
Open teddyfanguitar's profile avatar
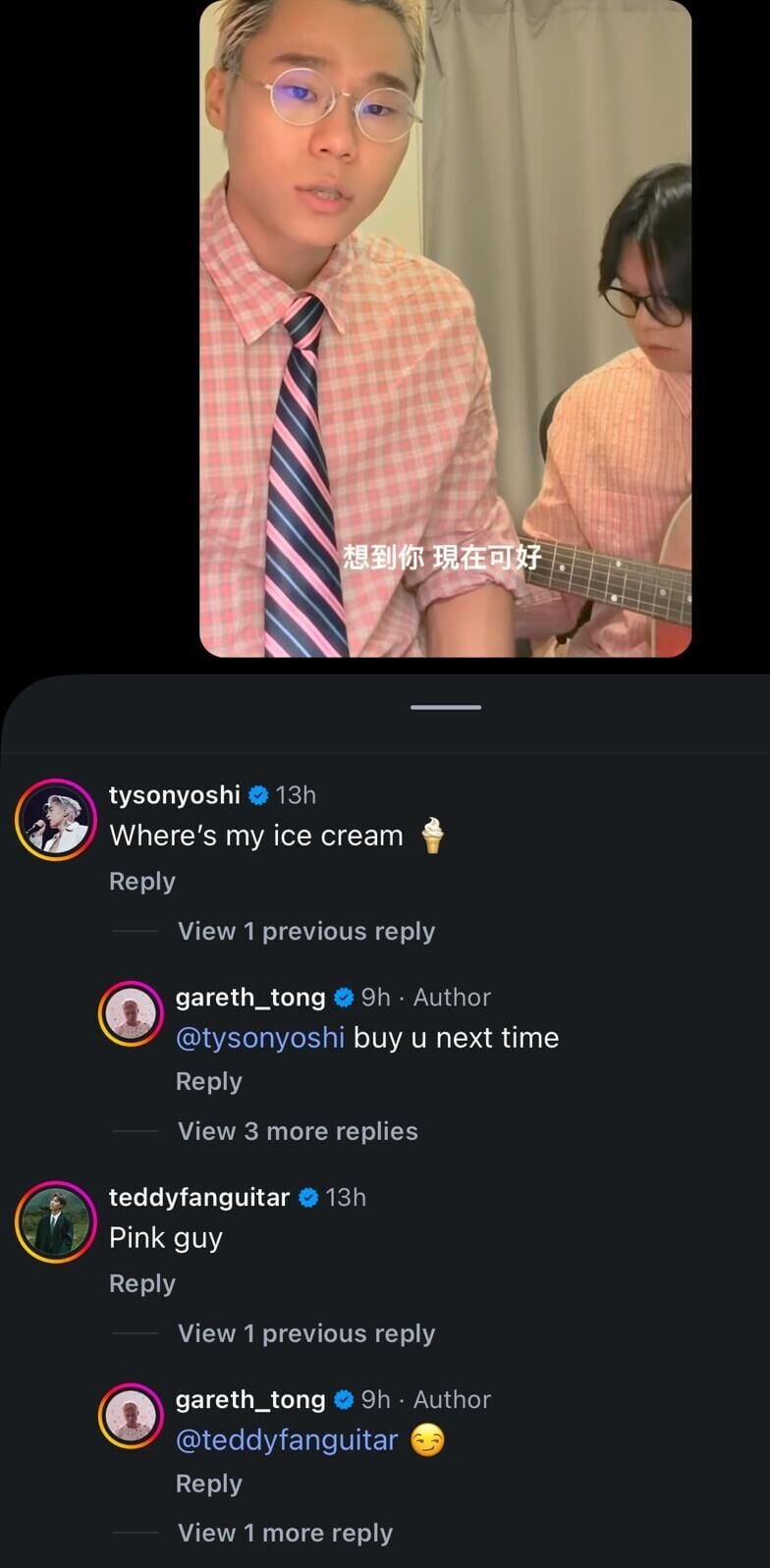pos(56,1221)
